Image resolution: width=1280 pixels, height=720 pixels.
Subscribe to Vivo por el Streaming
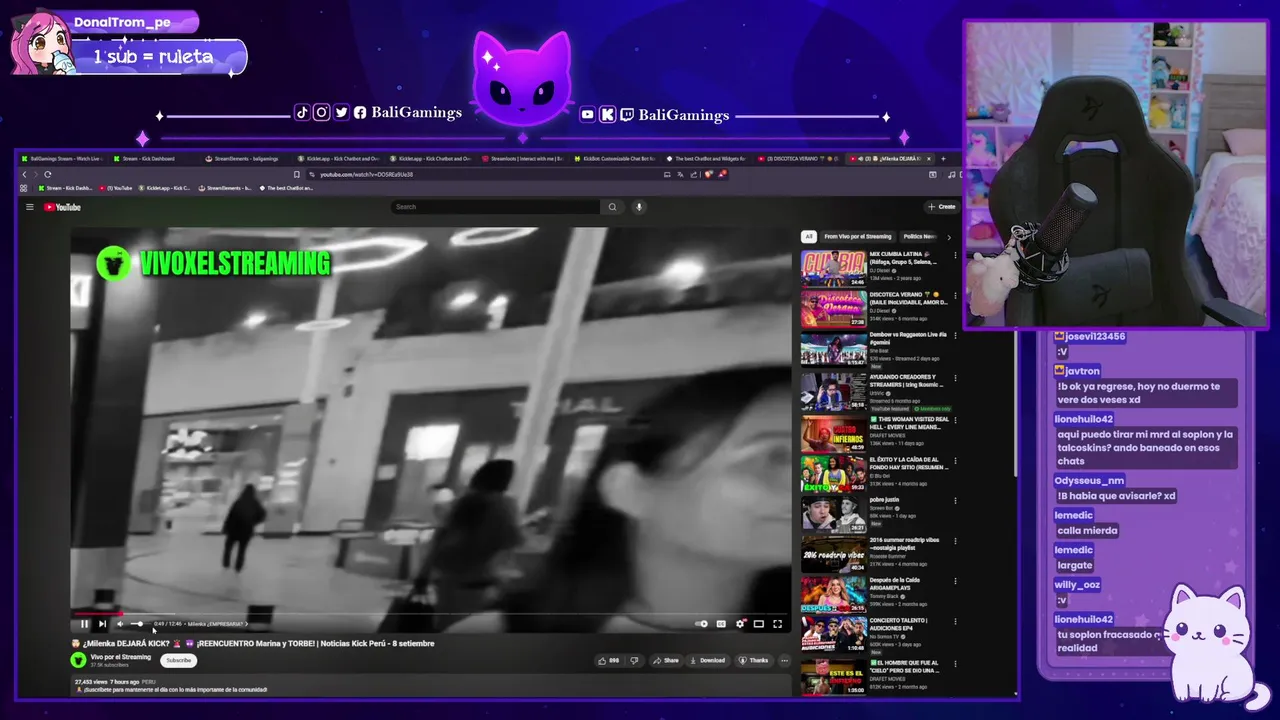pyautogui.click(x=178, y=660)
